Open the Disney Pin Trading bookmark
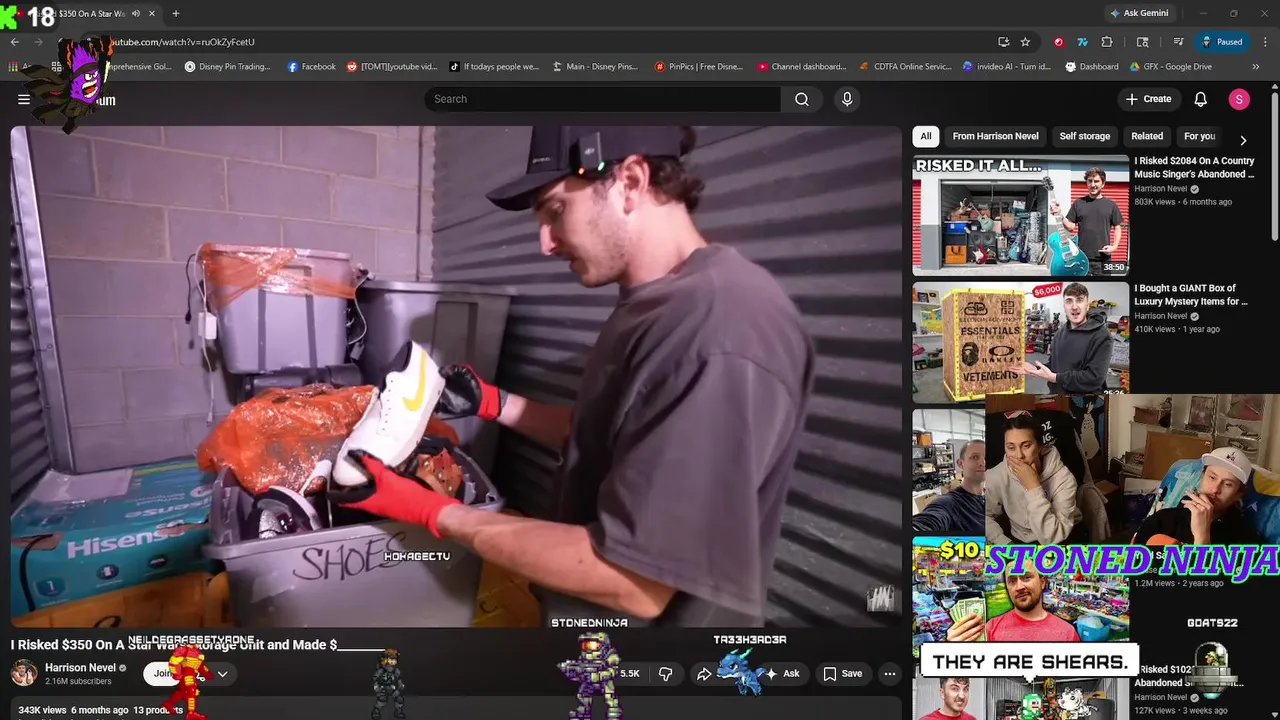Viewport: 1280px width, 720px height. point(227,67)
